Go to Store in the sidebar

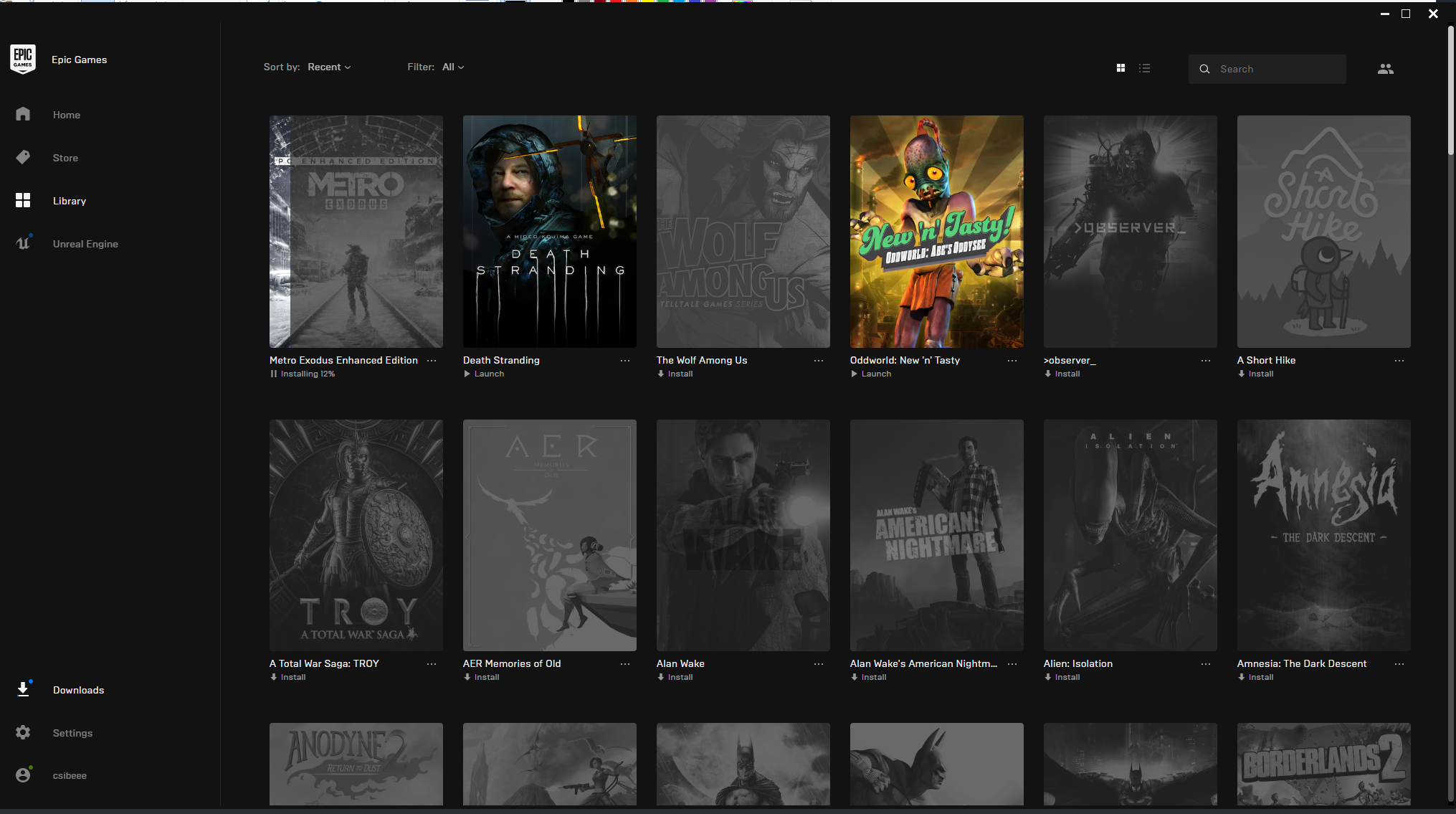tap(65, 158)
